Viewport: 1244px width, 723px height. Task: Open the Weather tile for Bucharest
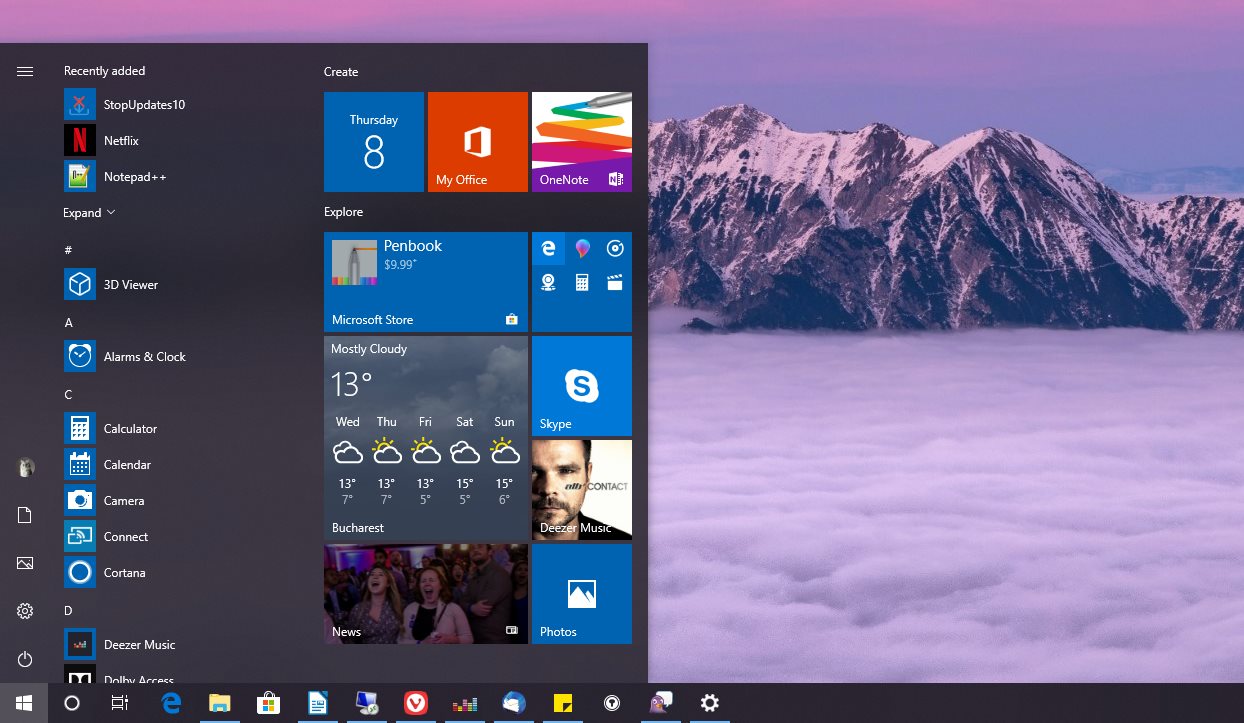pyautogui.click(x=426, y=438)
